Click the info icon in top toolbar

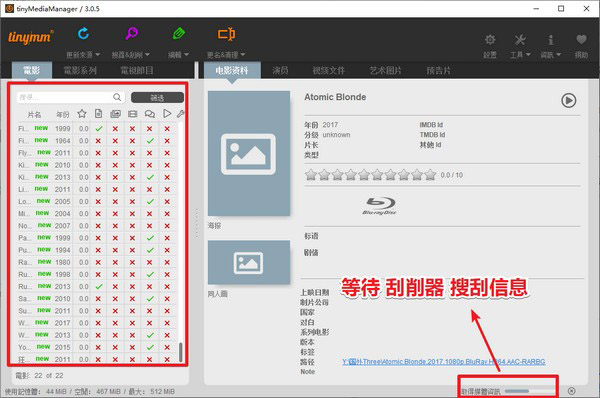(x=550, y=39)
